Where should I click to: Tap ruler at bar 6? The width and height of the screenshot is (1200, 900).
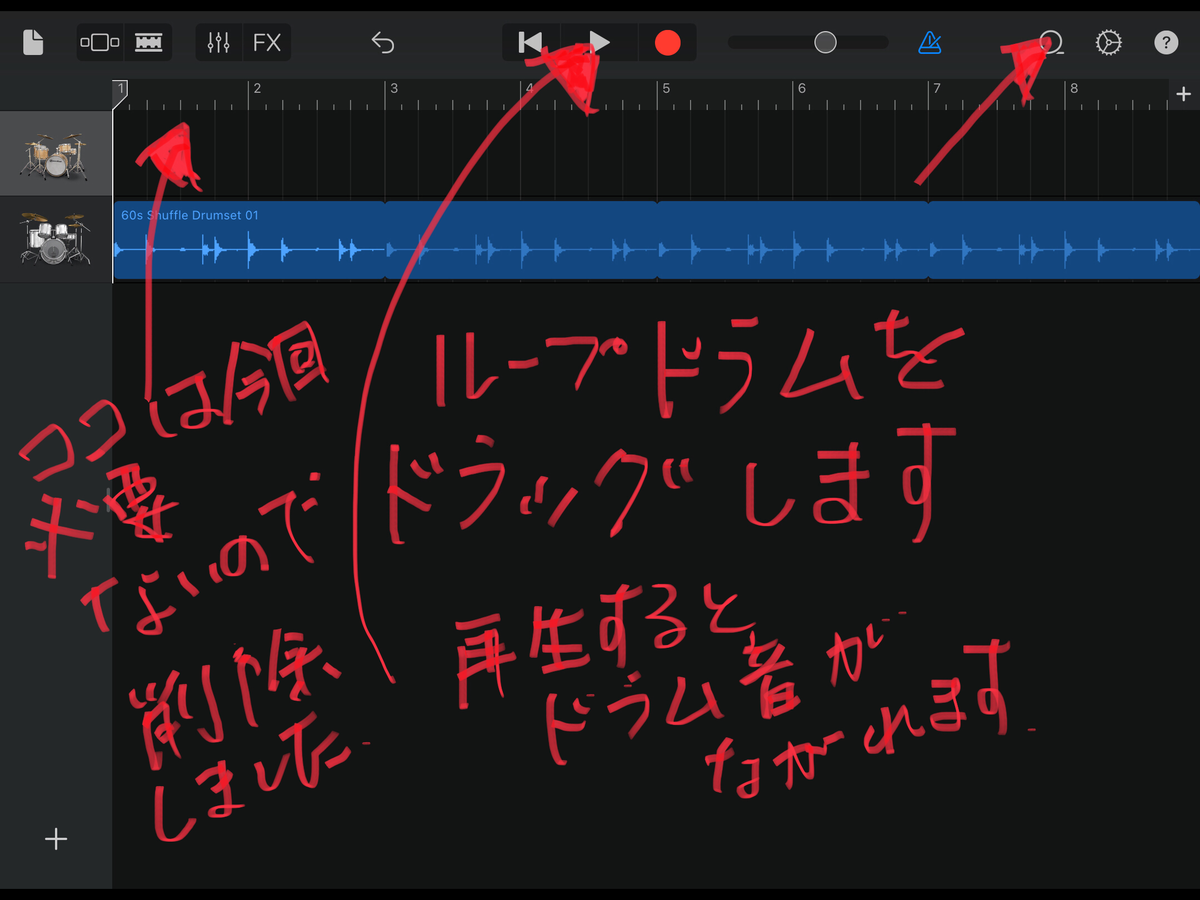[x=801, y=89]
